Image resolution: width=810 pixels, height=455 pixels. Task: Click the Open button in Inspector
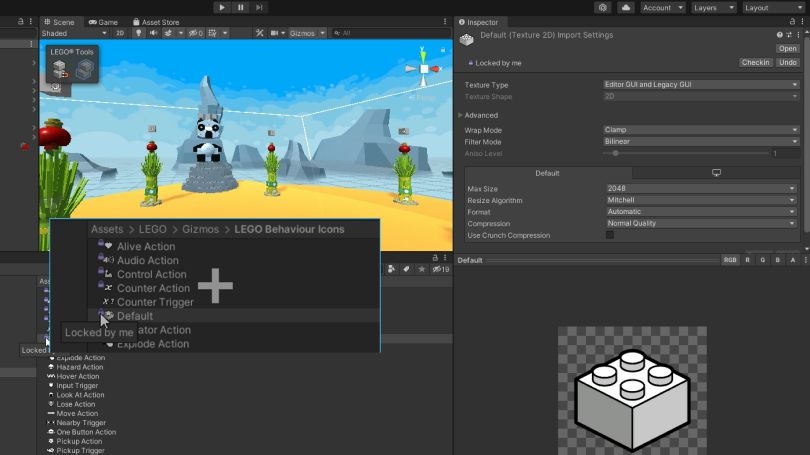tap(787, 48)
